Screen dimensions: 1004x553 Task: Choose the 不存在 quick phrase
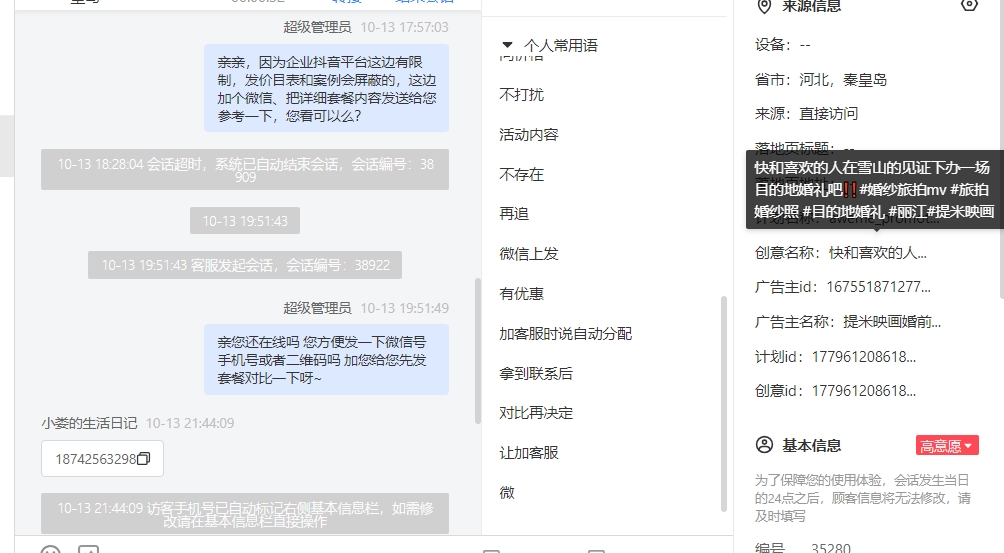521,174
